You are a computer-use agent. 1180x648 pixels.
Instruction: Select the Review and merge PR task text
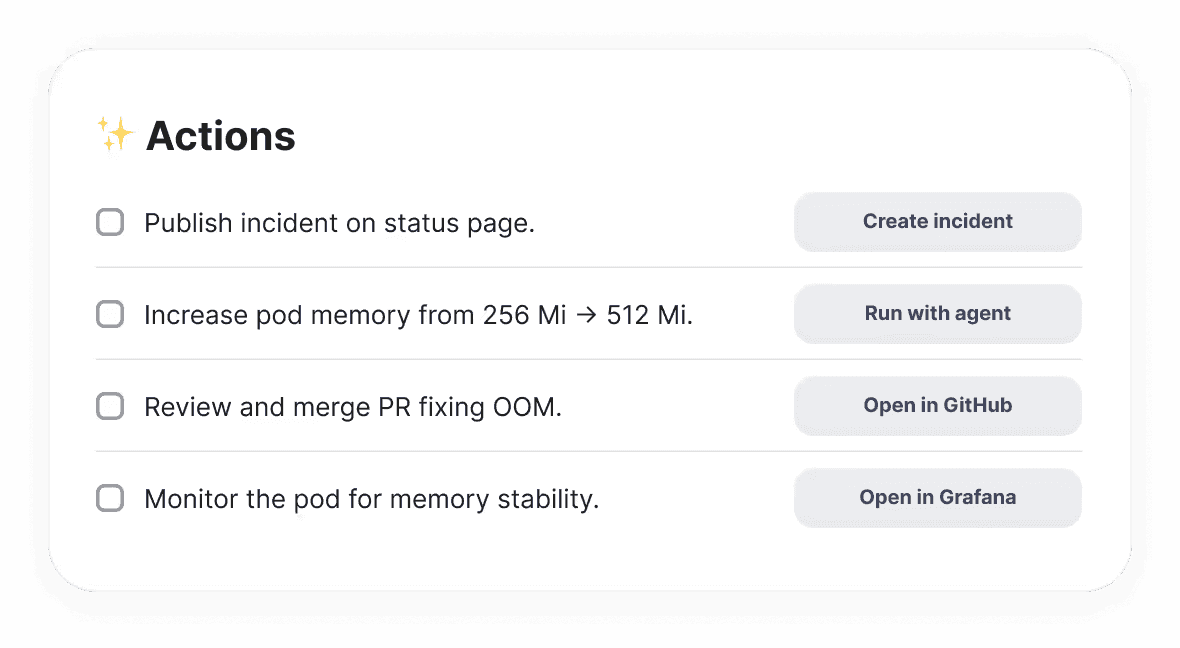(x=354, y=406)
